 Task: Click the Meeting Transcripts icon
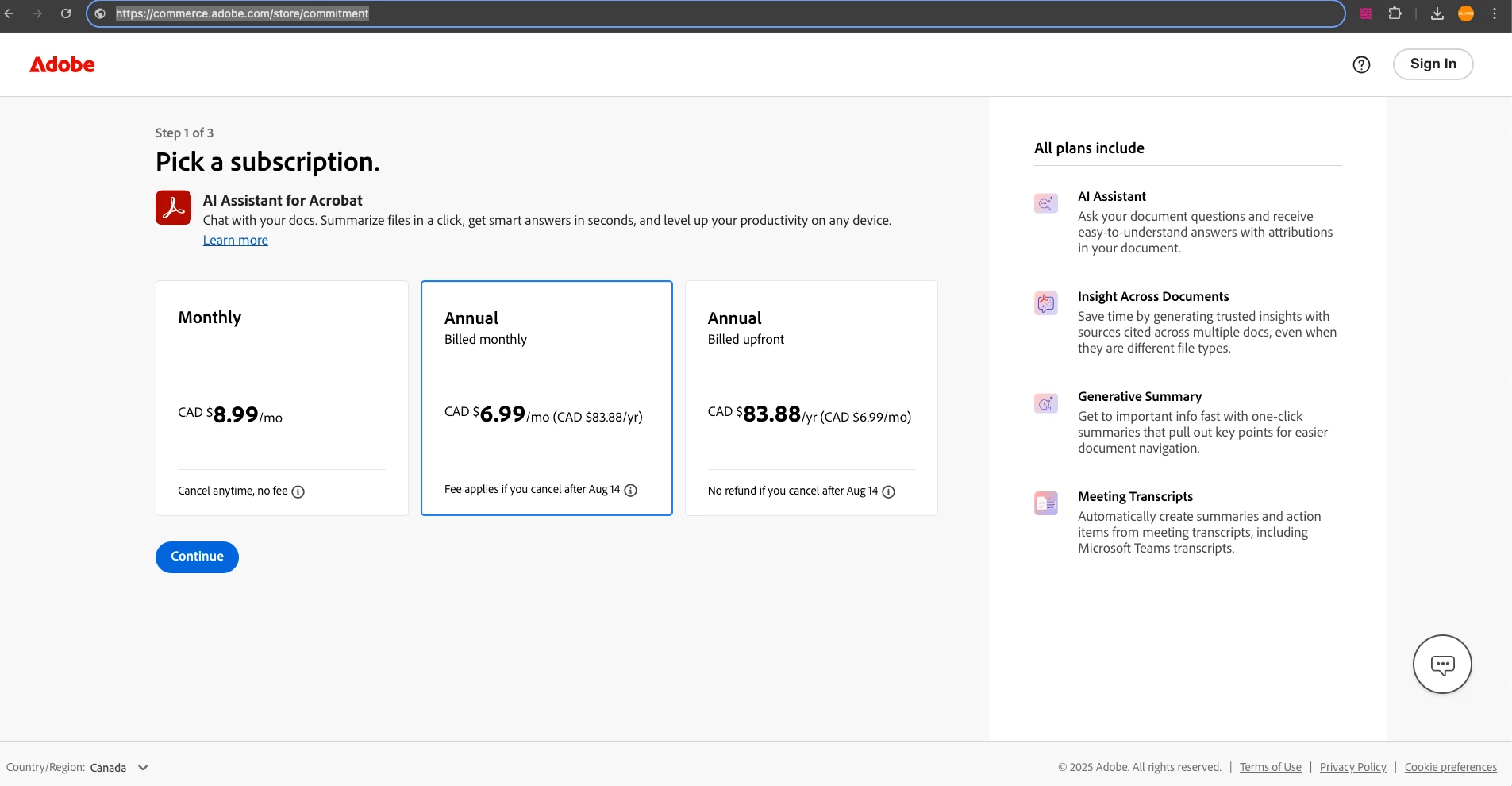(1046, 503)
